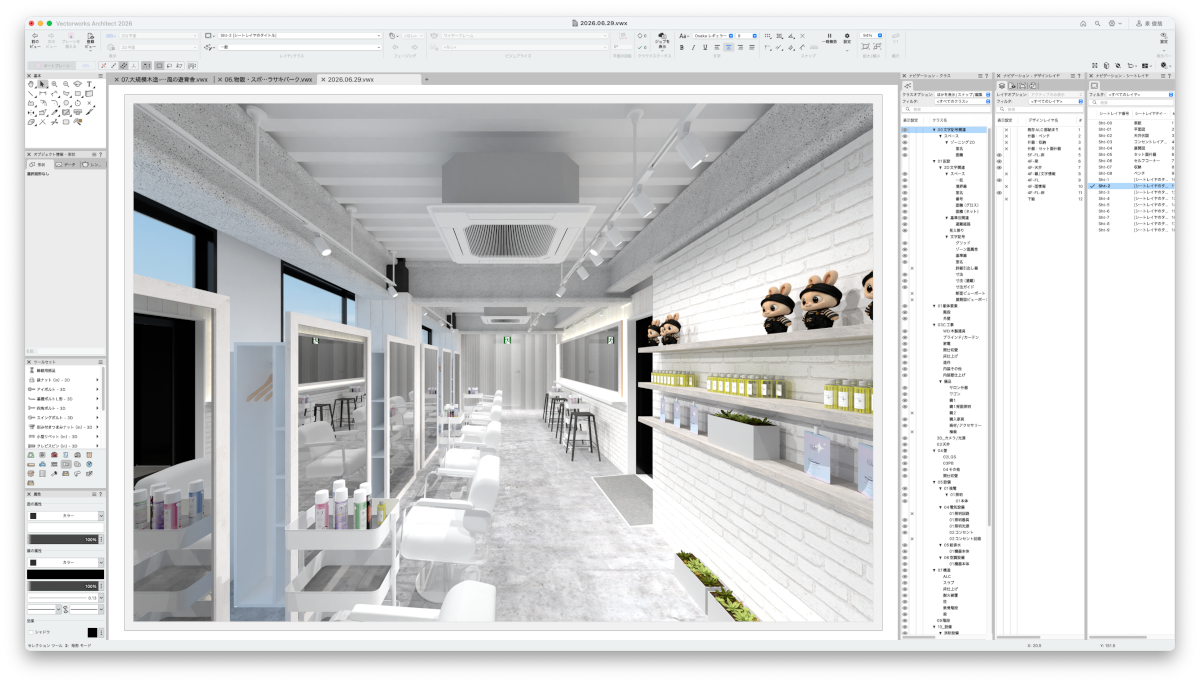Screen dimensions: 1200x684
Task: Expand the 六角ボルト - 3D toolset arrow
Action: coord(97,408)
